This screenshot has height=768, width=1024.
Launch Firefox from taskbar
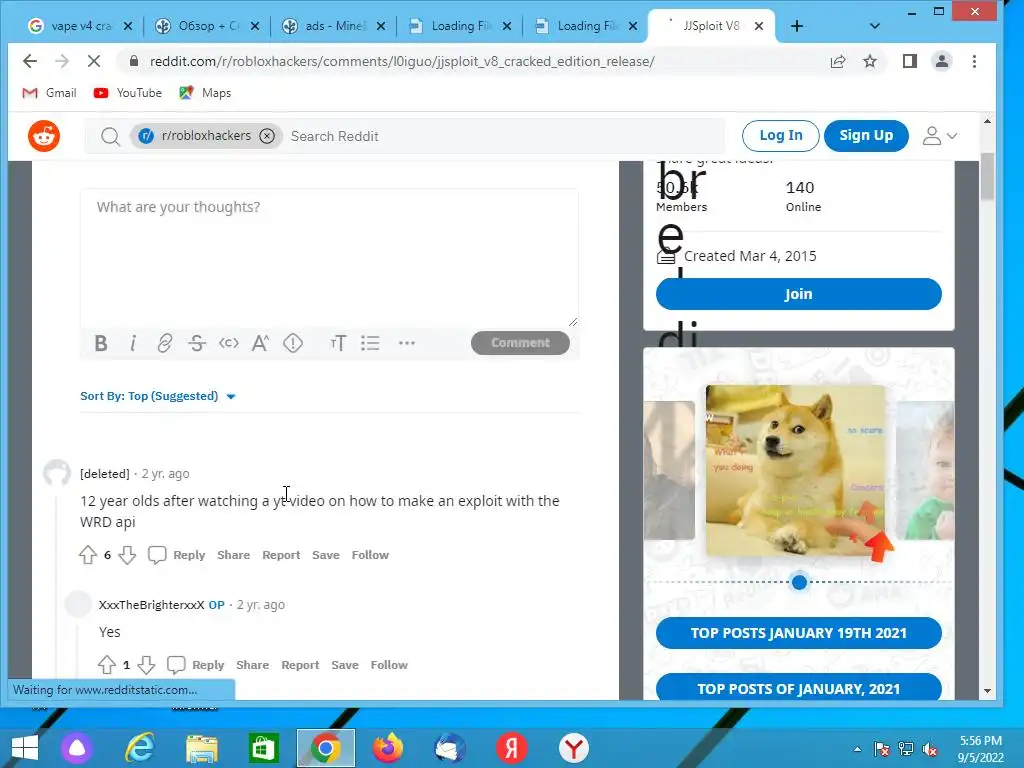coord(388,748)
